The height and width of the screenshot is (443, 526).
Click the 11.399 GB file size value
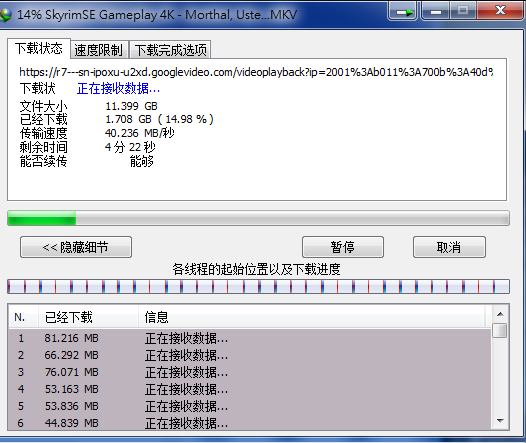tap(131, 106)
